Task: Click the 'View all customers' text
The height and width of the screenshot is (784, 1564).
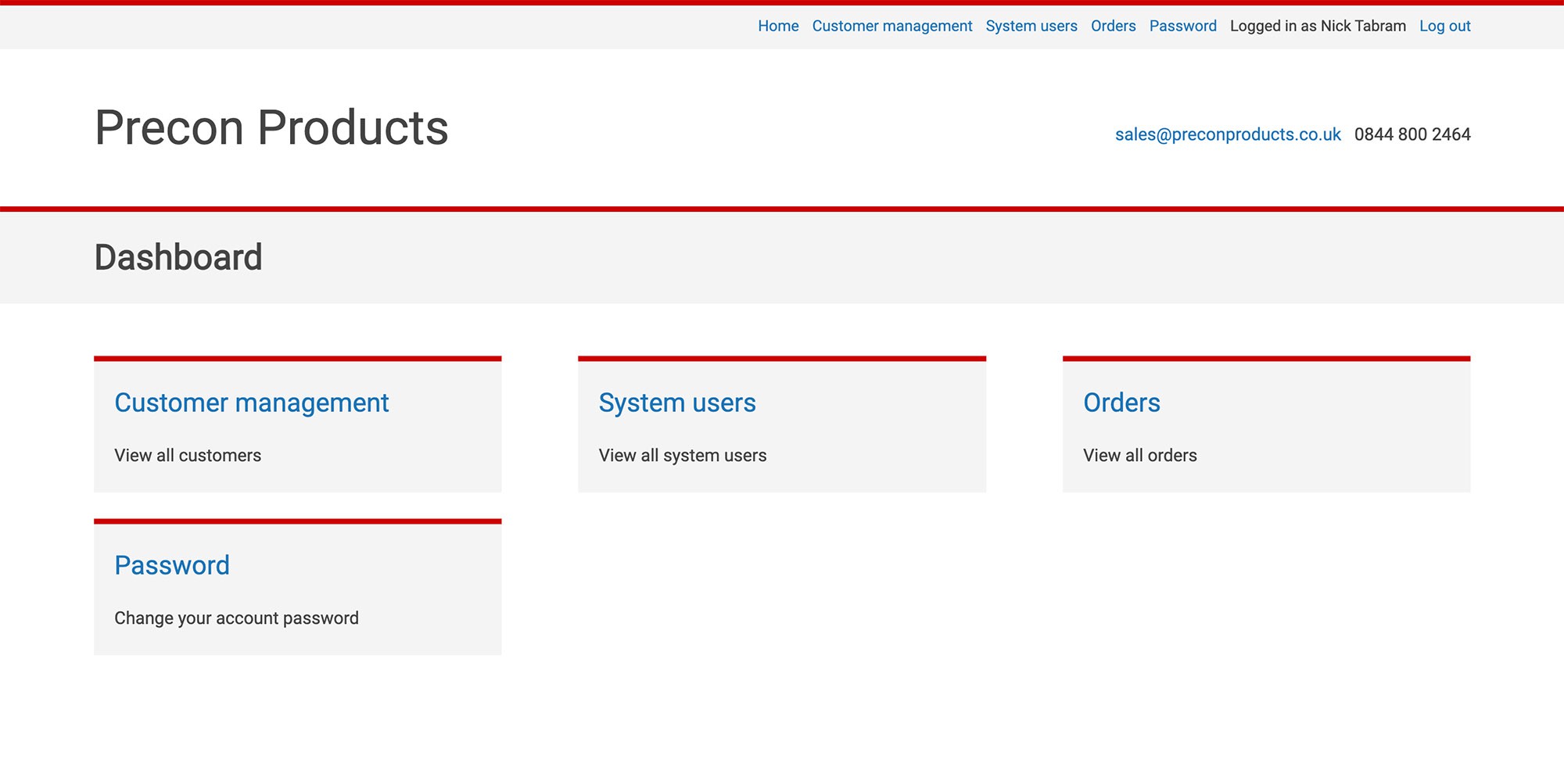Action: 188,455
